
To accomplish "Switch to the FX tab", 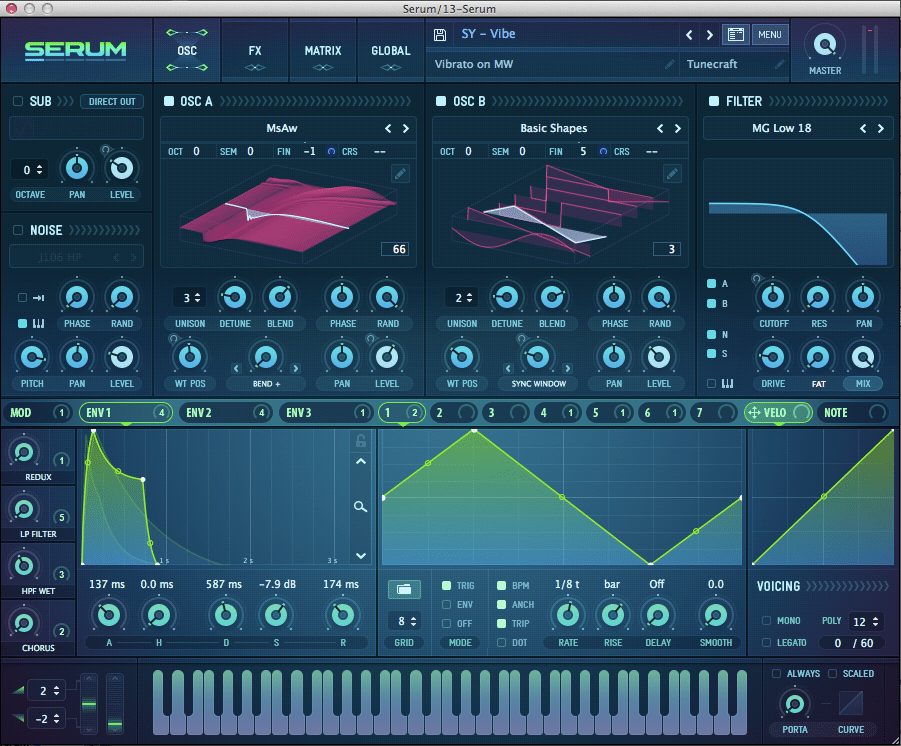I will [255, 51].
